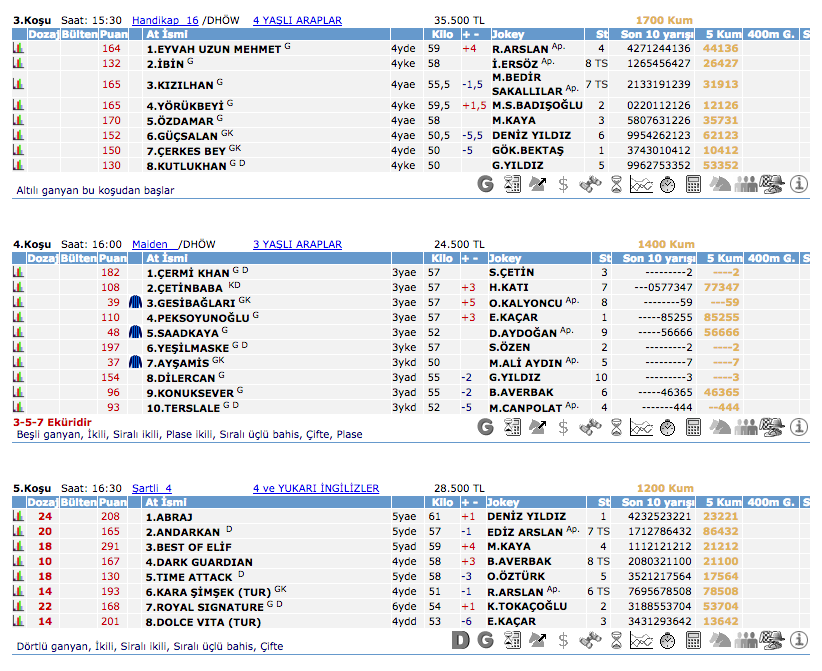The width and height of the screenshot is (822, 671).
Task: Click the info icon under race 3
Action: coord(798,184)
